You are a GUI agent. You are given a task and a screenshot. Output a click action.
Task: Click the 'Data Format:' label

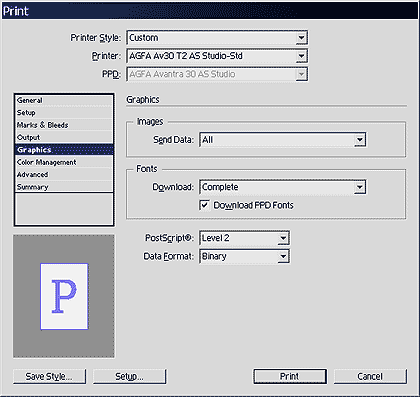(x=169, y=256)
